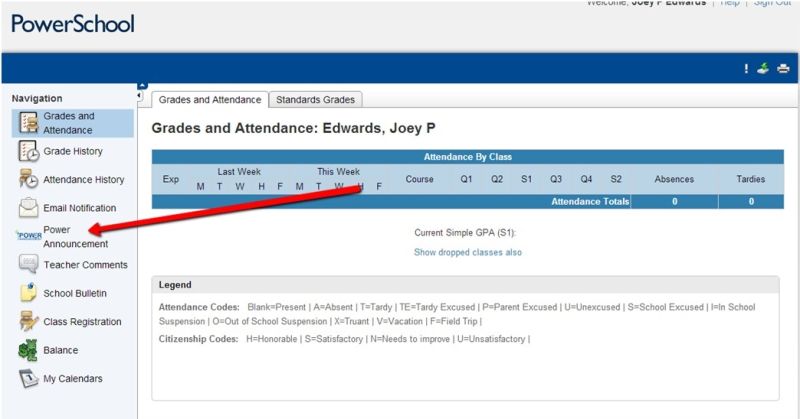Click the Legend heading

coord(175,285)
